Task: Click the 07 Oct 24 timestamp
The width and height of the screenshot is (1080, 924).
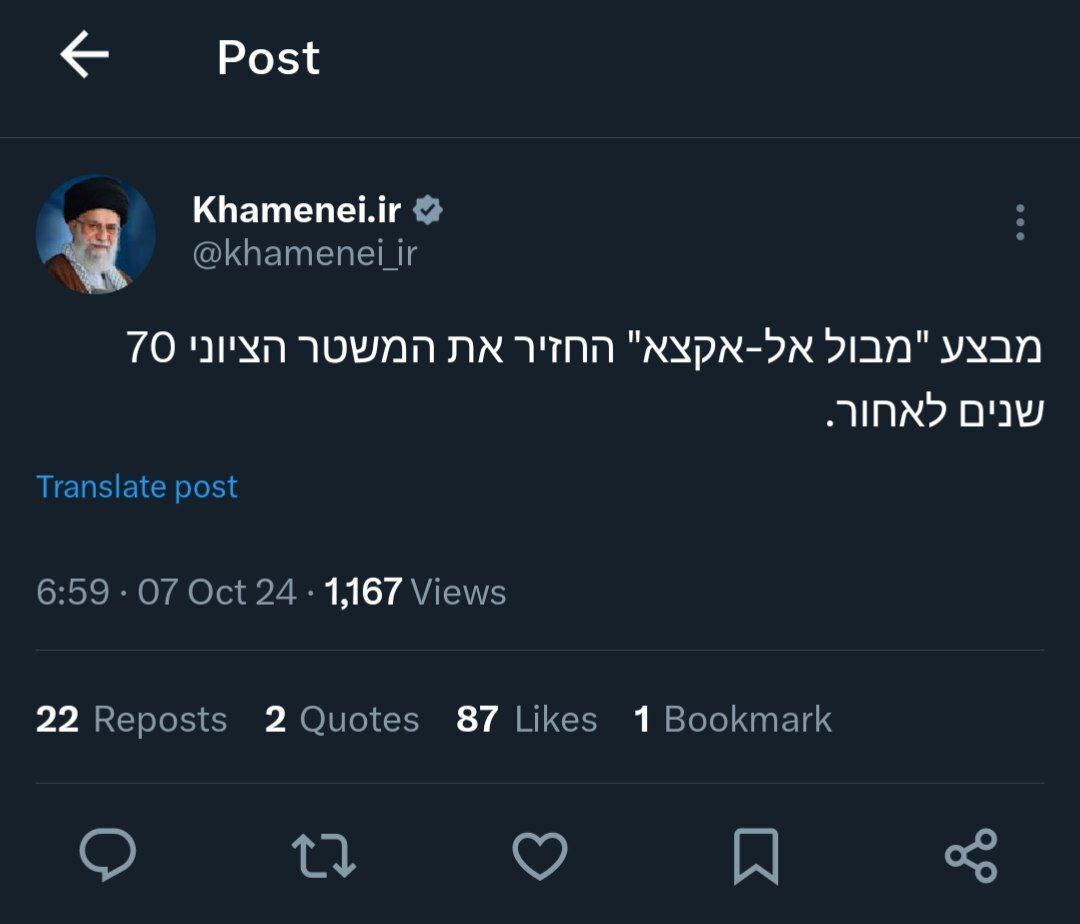Action: (x=218, y=591)
